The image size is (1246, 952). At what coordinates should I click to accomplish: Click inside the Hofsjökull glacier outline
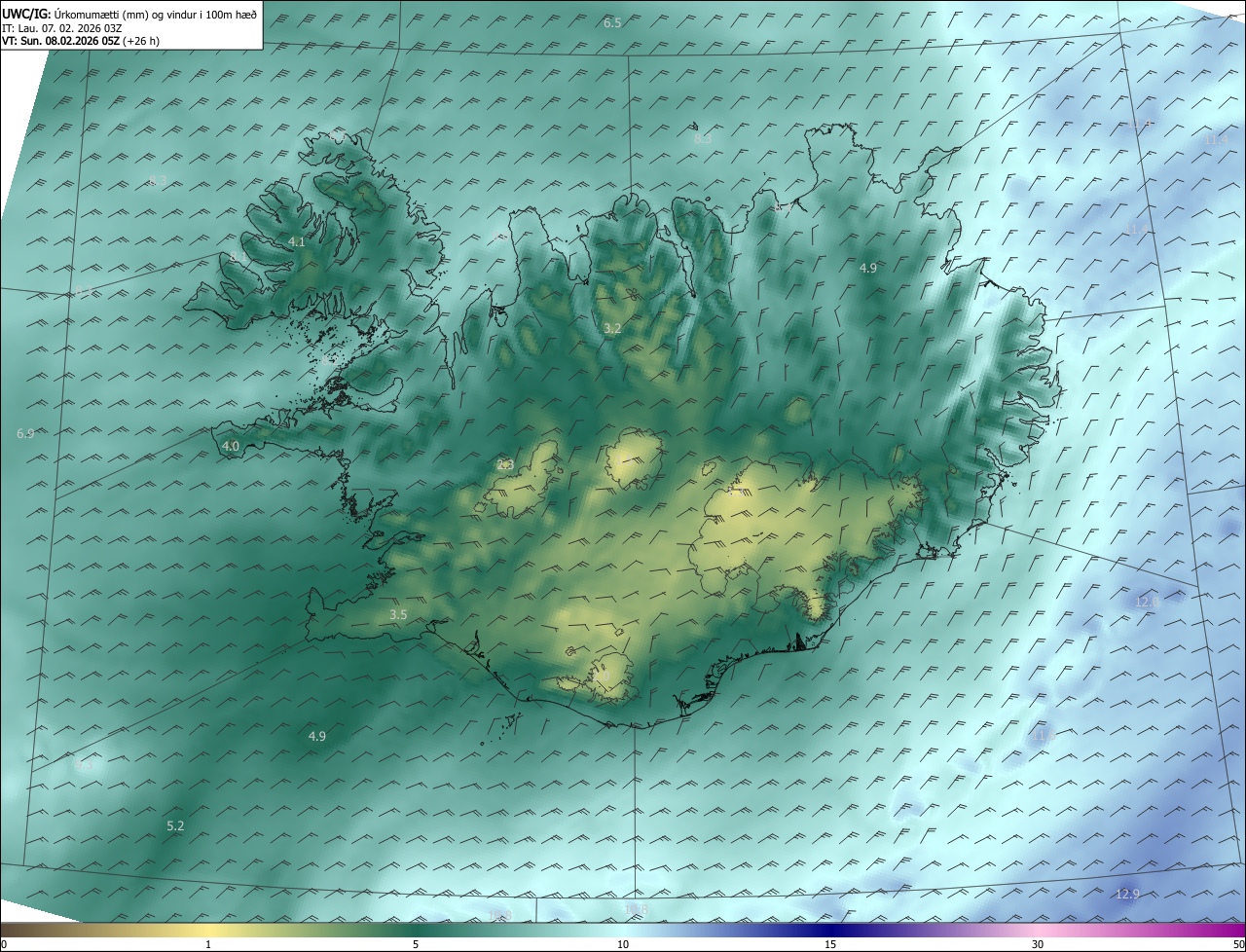coord(633,459)
